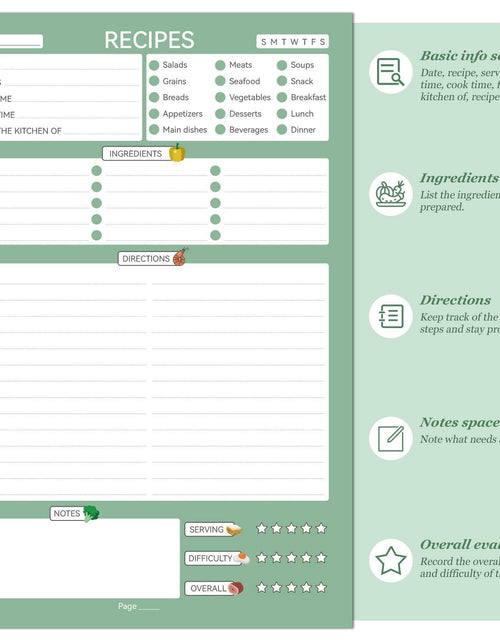500x641 pixels.
Task: Click the Basic info document-search icon
Action: [390, 72]
